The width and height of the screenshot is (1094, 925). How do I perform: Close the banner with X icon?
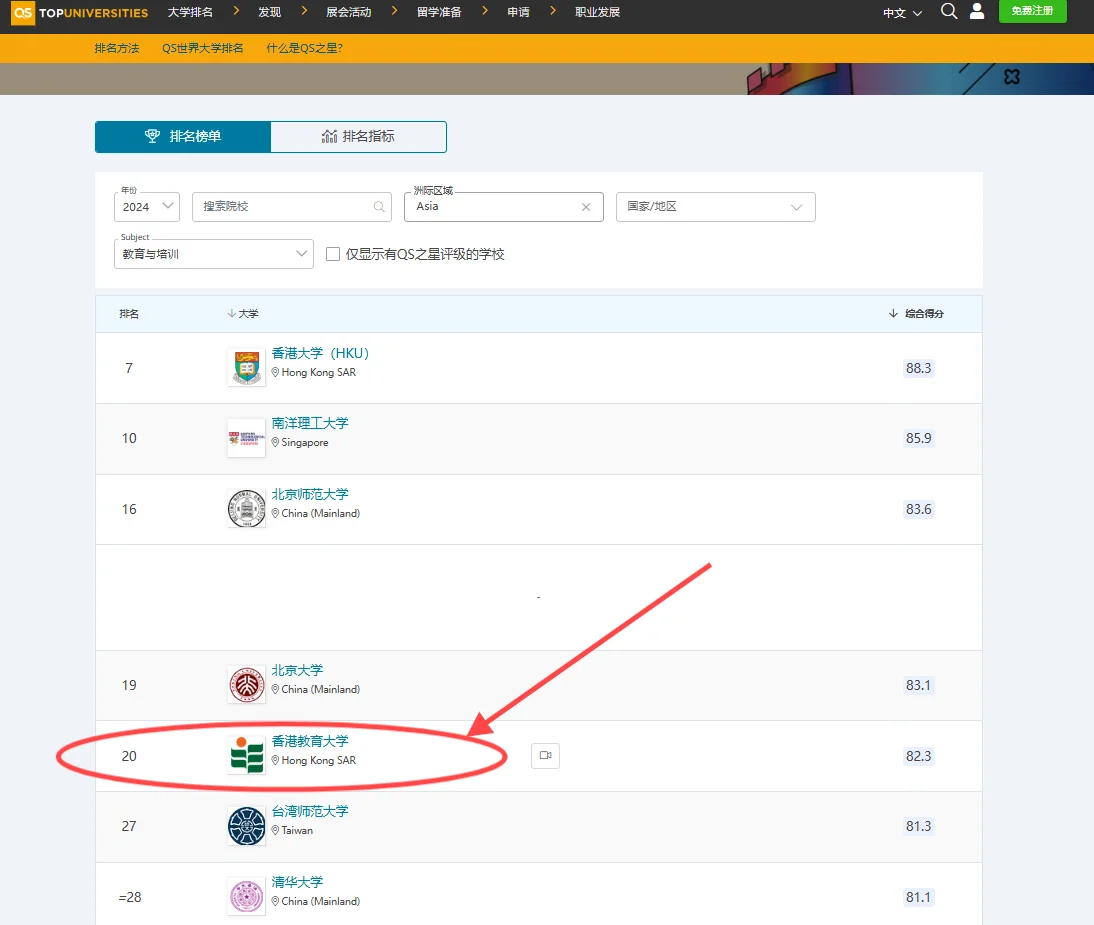(x=1012, y=77)
